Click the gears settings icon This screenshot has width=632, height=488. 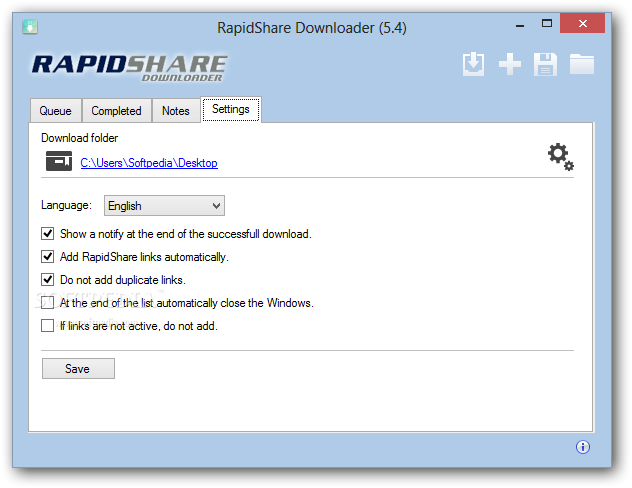coord(561,156)
